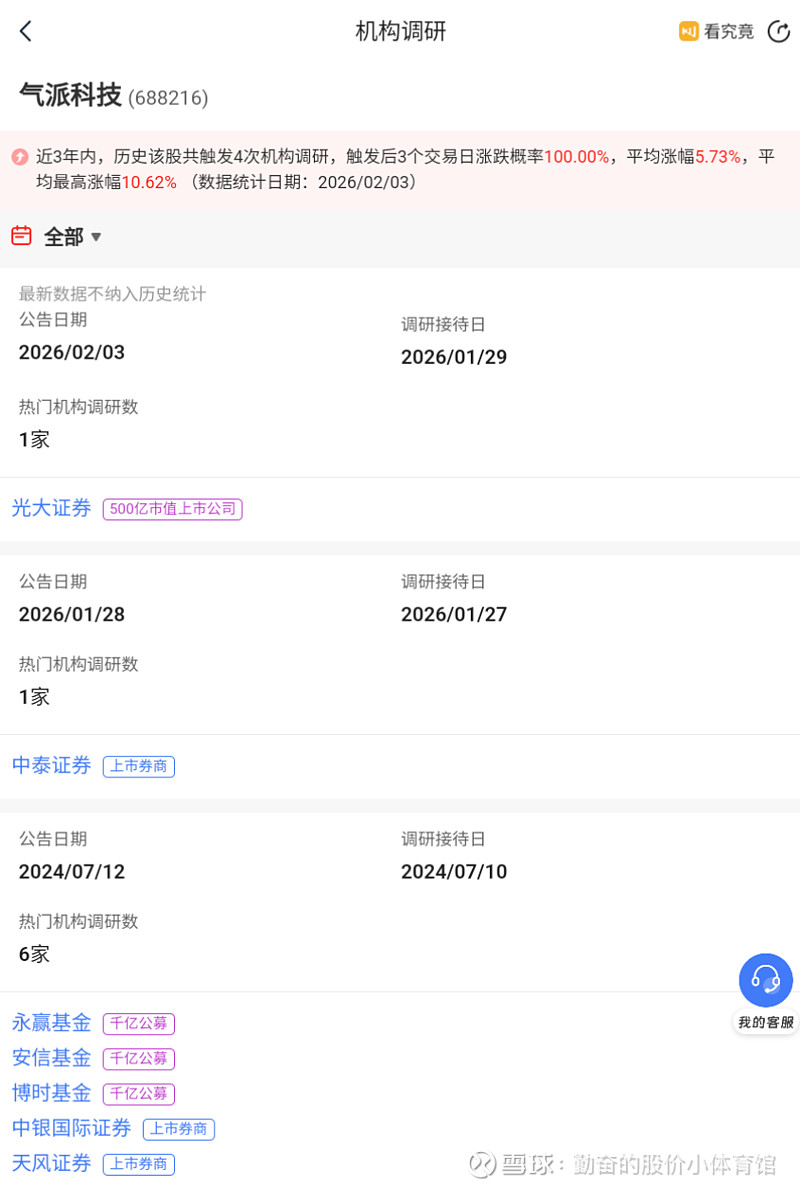Screen dimensions: 800x1189
Task: Tap the 500亿市值上市公司 tag
Action: pyautogui.click(x=173, y=509)
